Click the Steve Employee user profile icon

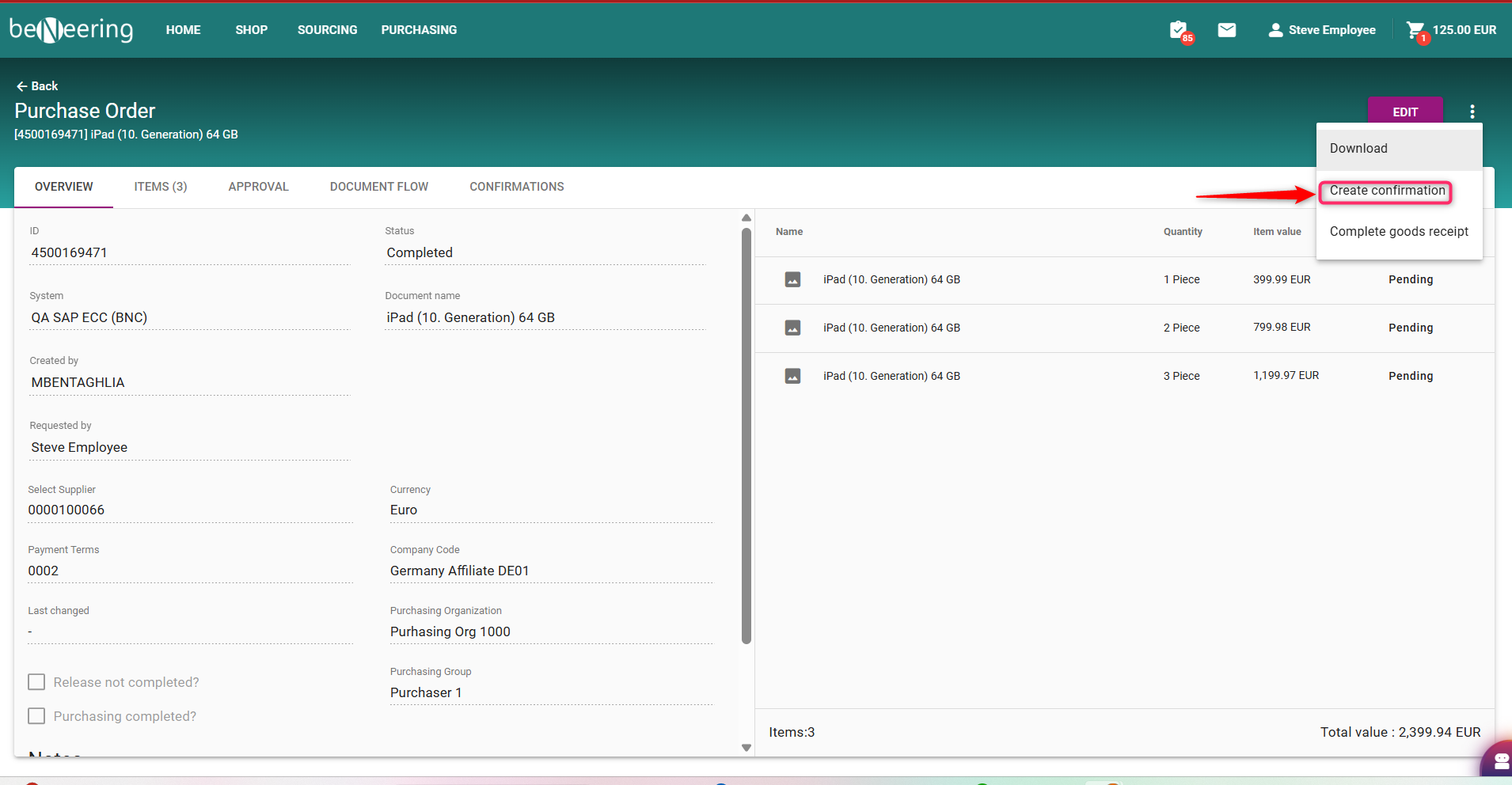coord(1275,30)
